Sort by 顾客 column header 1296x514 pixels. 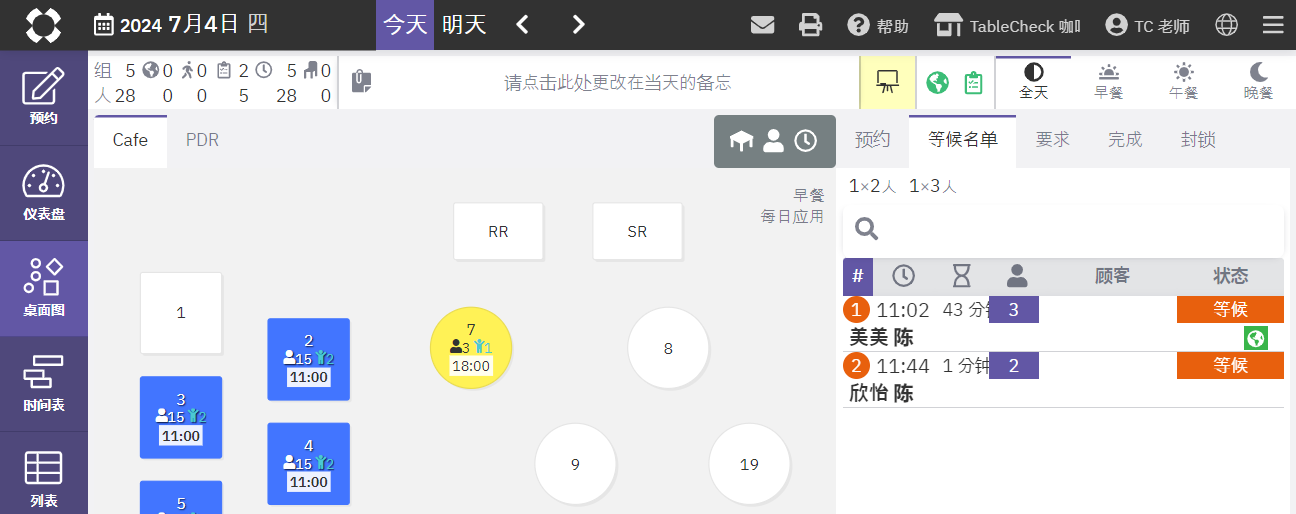click(x=1112, y=276)
